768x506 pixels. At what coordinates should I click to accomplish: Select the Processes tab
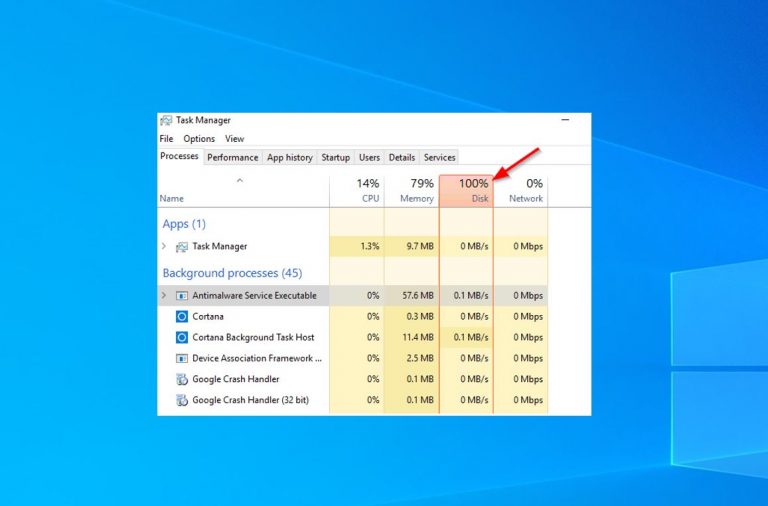pyautogui.click(x=179, y=156)
